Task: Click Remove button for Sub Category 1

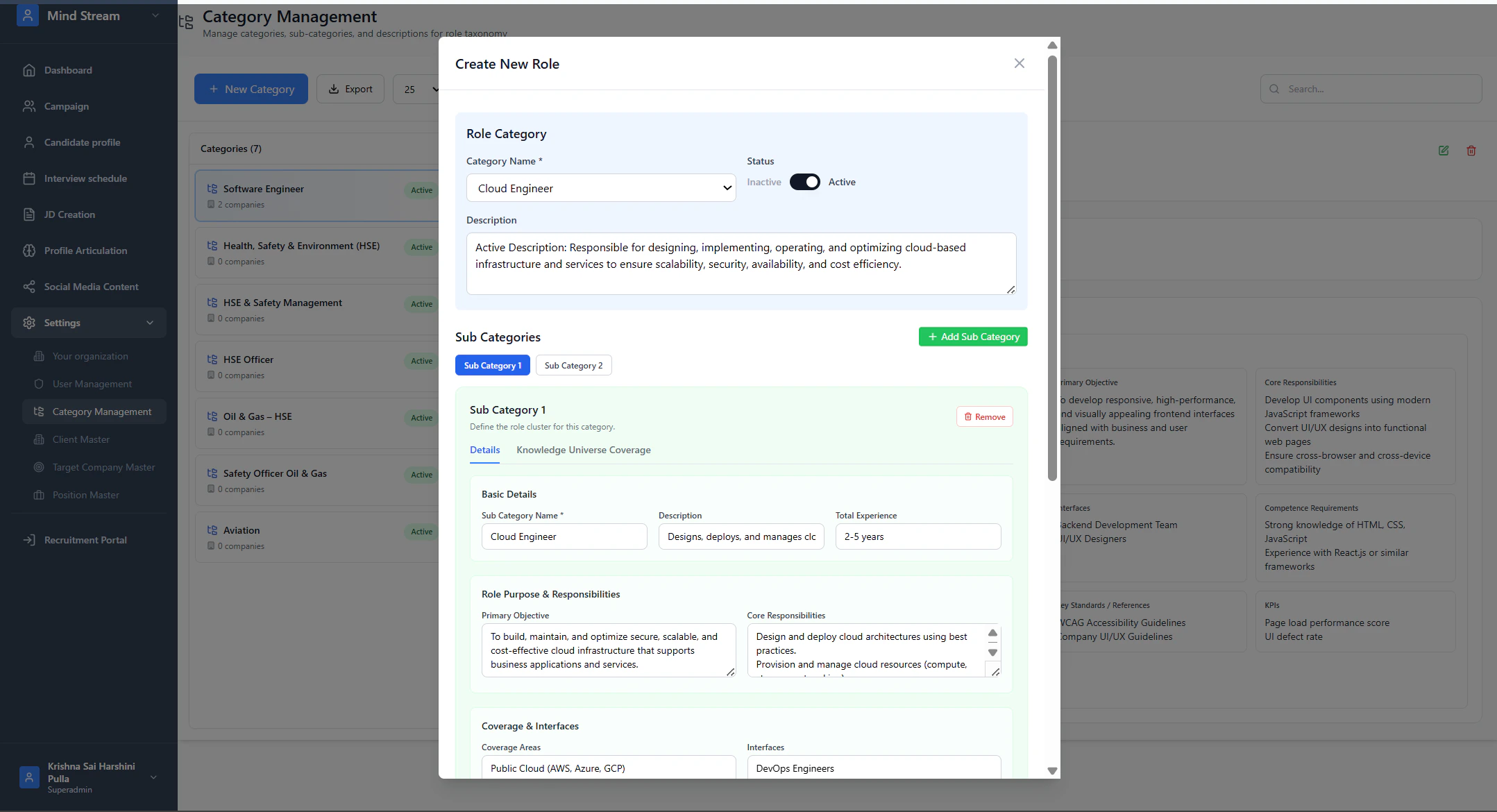Action: (x=984, y=417)
